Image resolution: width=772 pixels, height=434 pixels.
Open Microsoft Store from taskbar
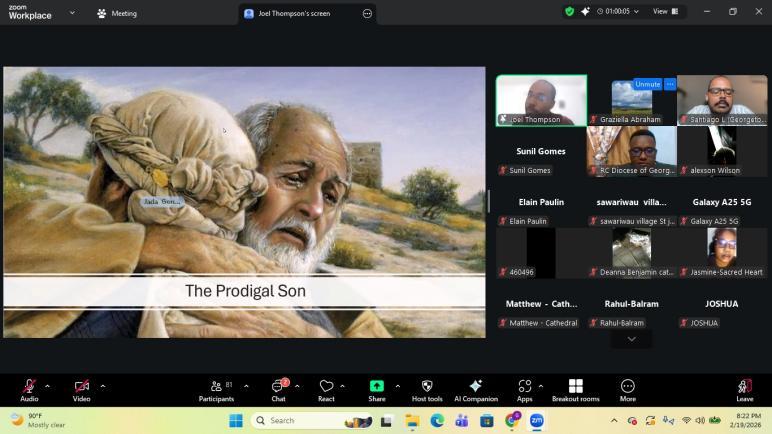pyautogui.click(x=487, y=421)
